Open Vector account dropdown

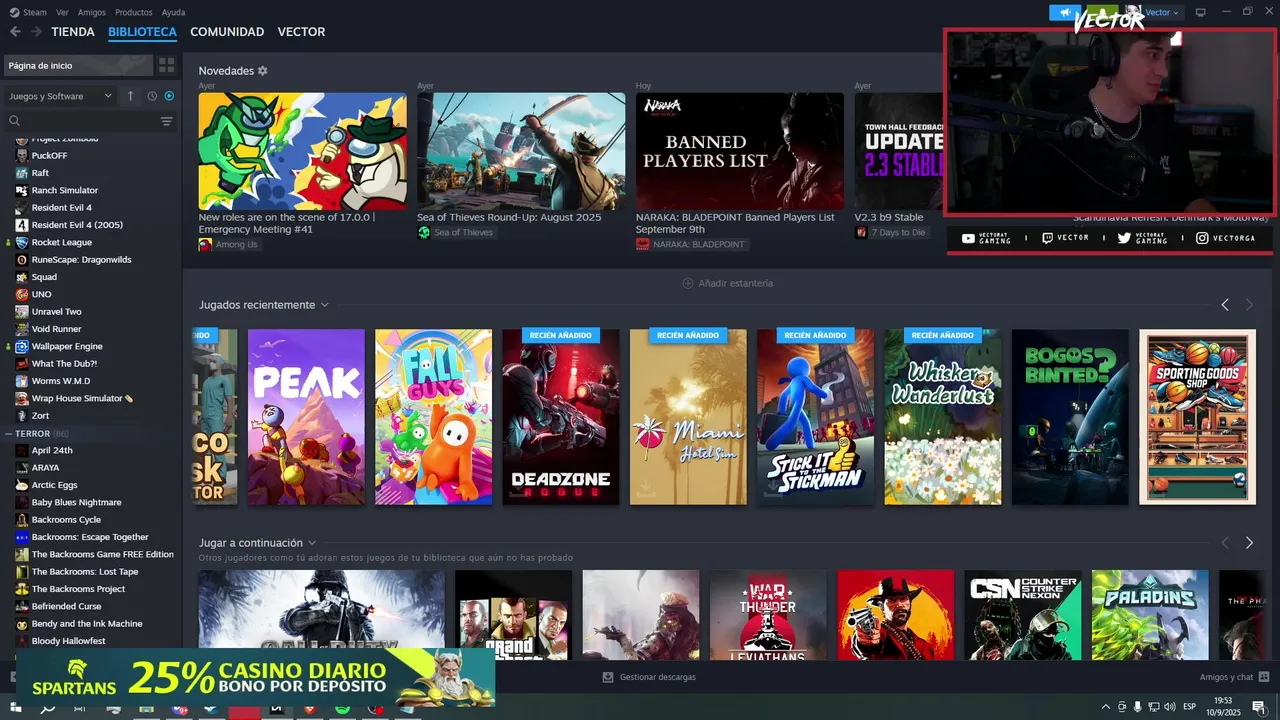pos(1161,12)
